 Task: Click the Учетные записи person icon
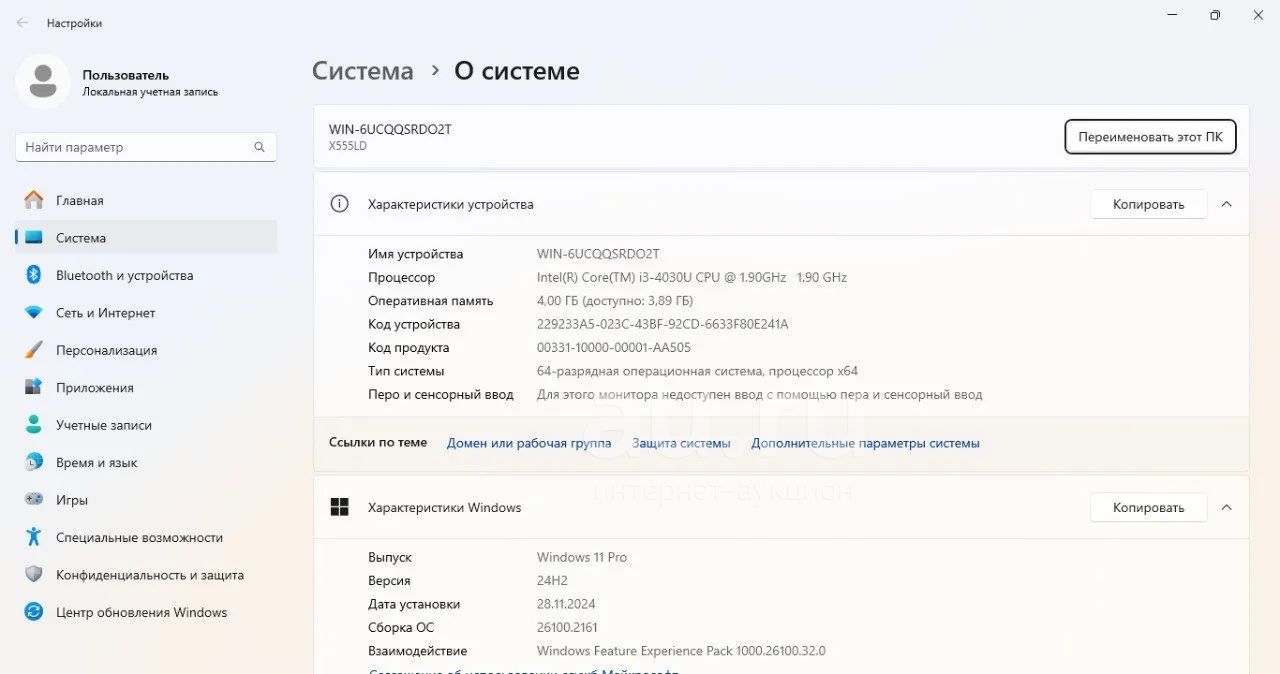point(34,425)
